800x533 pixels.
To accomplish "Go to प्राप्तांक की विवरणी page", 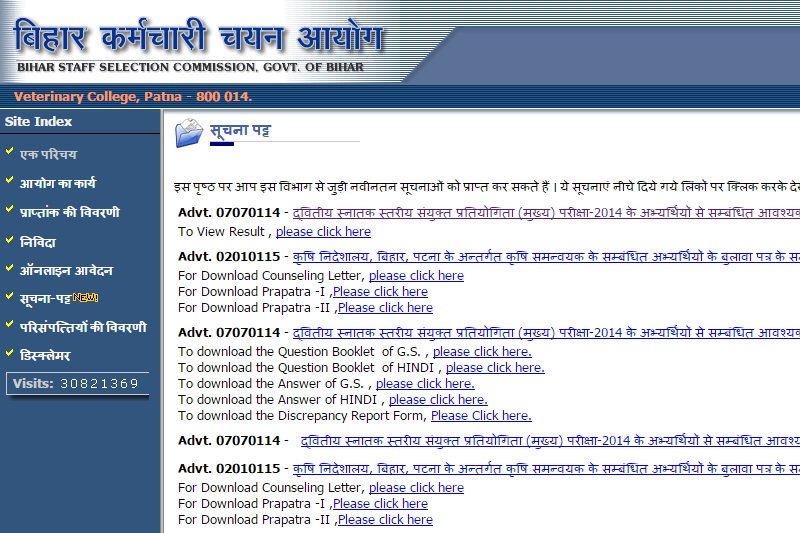I will tap(69, 212).
